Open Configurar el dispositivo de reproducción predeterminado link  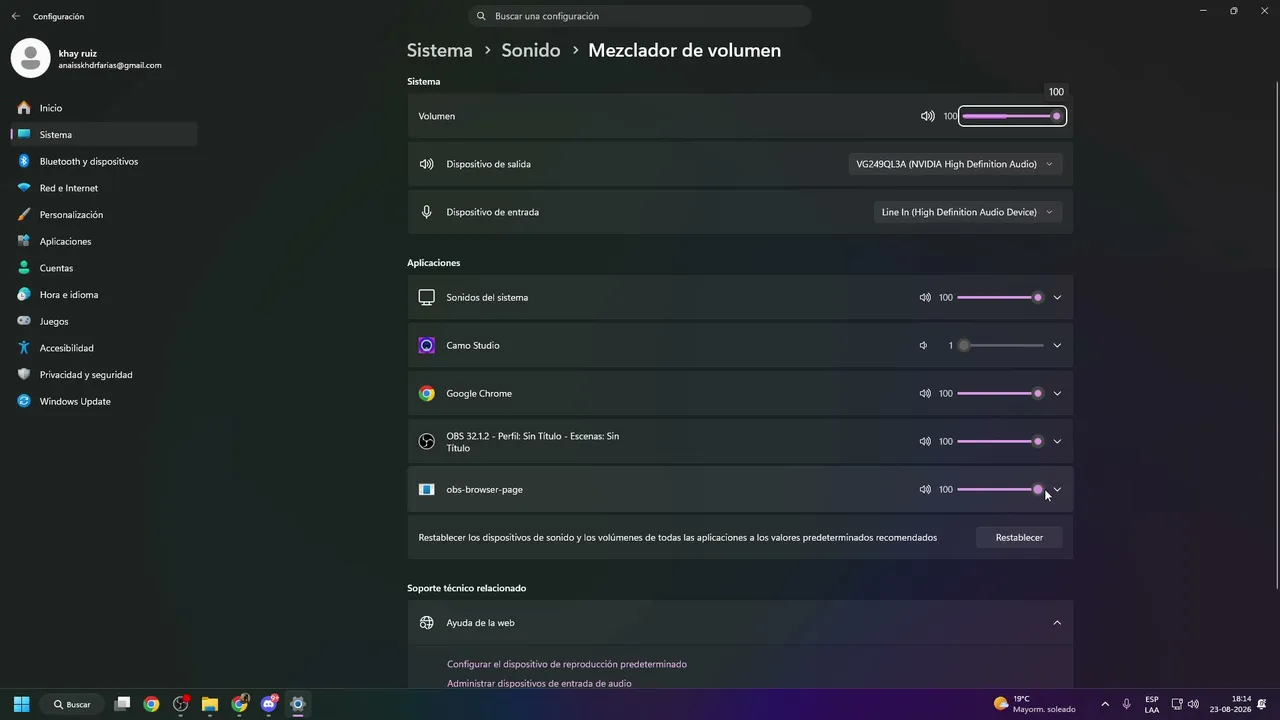pos(567,664)
